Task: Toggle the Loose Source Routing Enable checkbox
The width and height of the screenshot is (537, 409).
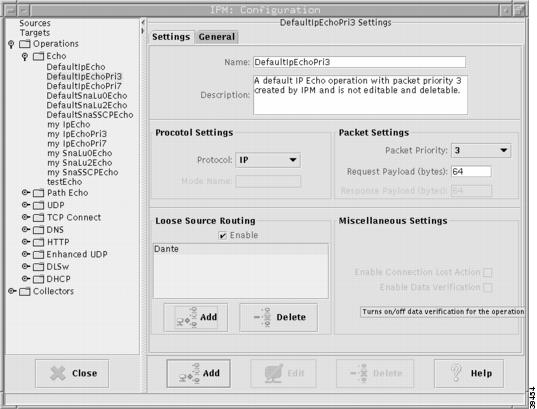Action: click(222, 236)
